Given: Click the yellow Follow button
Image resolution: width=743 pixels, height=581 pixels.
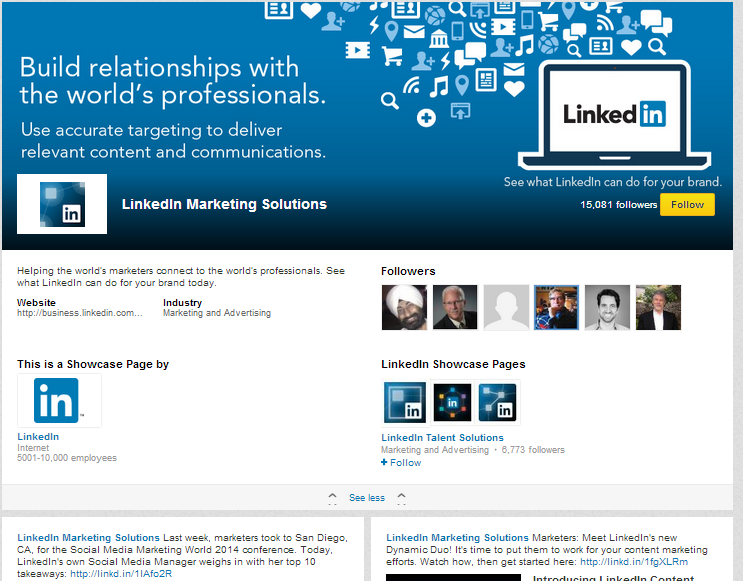Looking at the screenshot, I should [687, 205].
